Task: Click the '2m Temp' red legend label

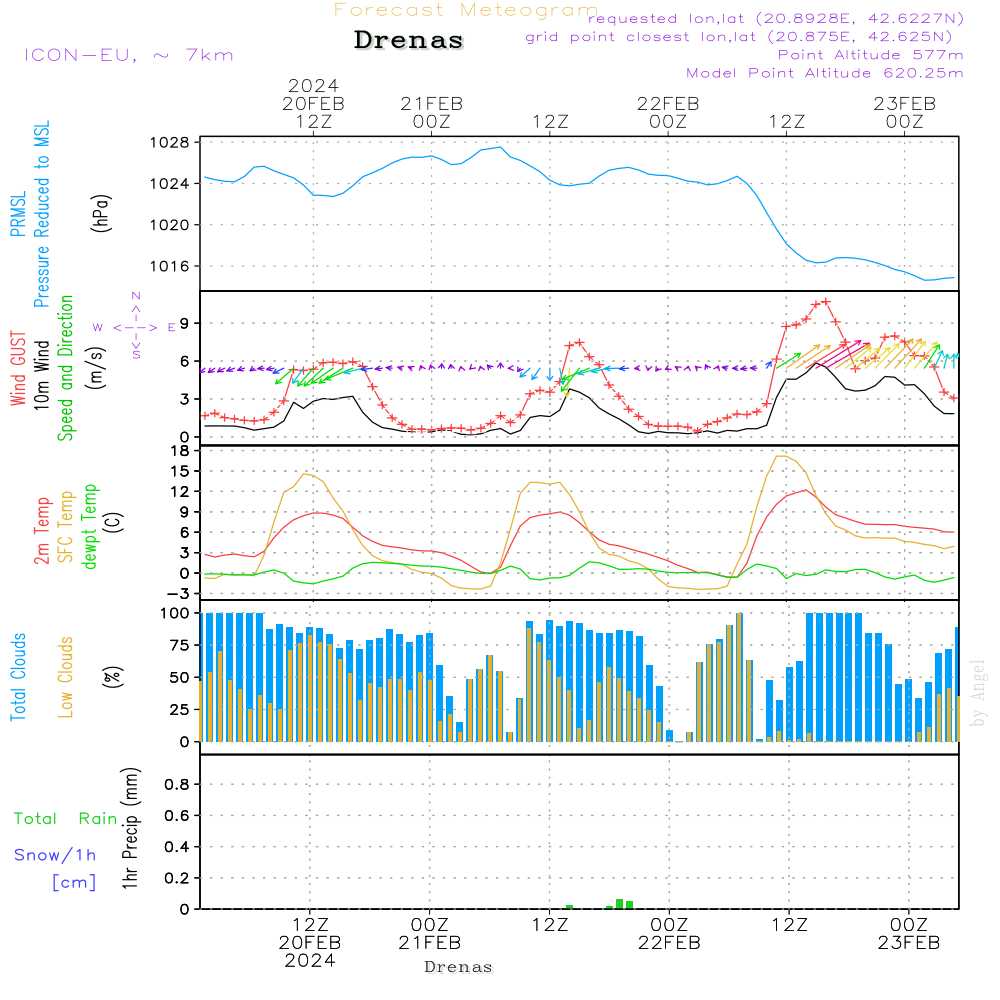Action: (41, 531)
